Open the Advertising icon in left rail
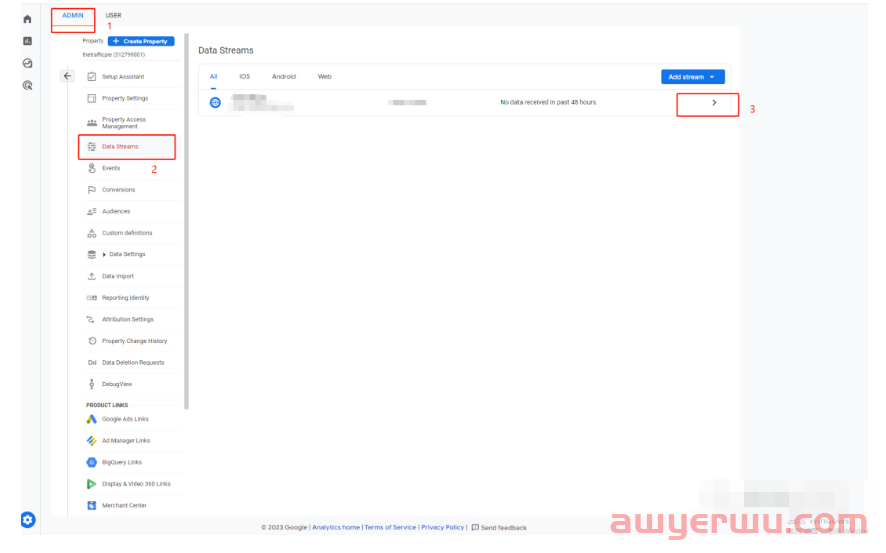 click(28, 86)
